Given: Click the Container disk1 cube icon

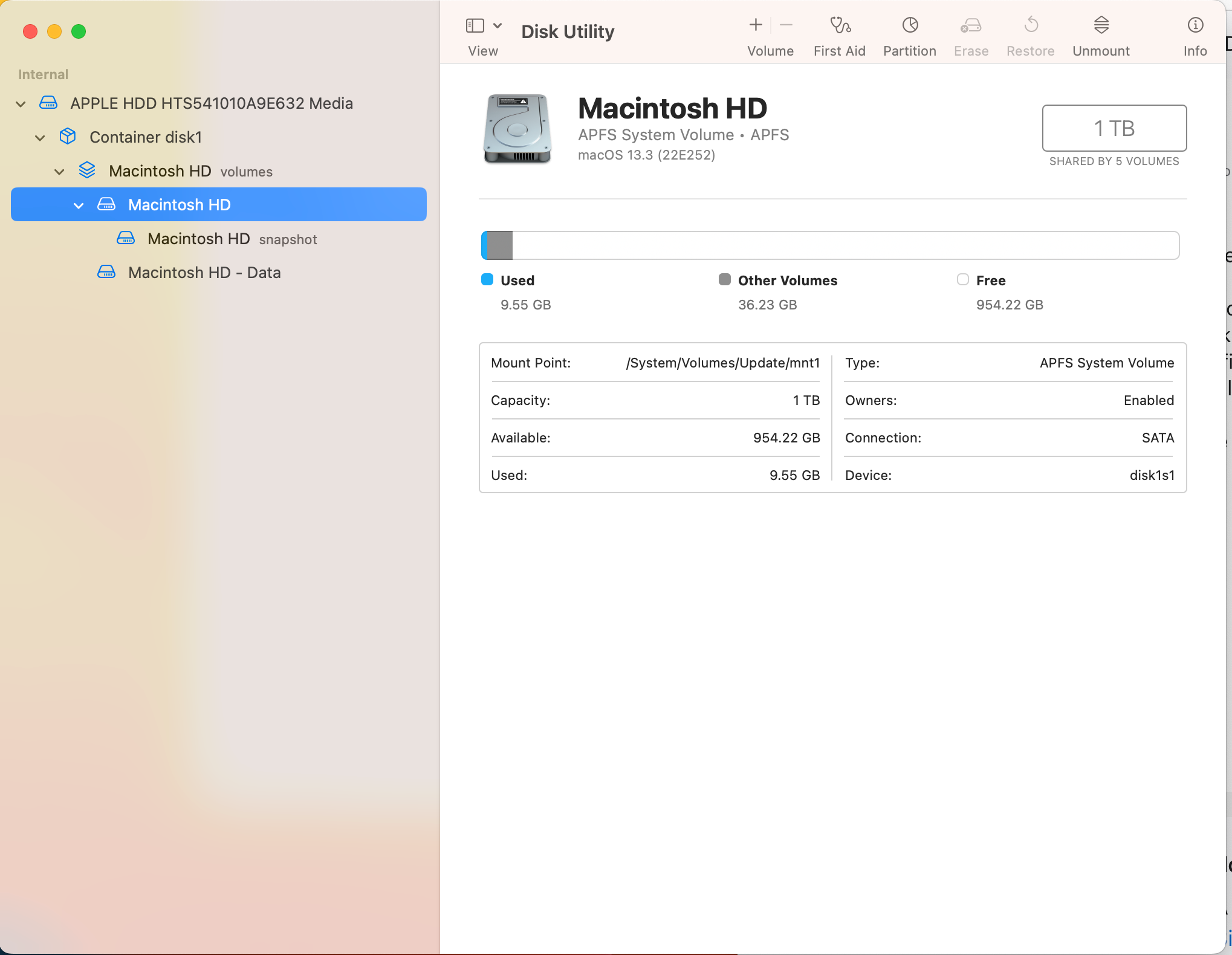Looking at the screenshot, I should tap(68, 137).
